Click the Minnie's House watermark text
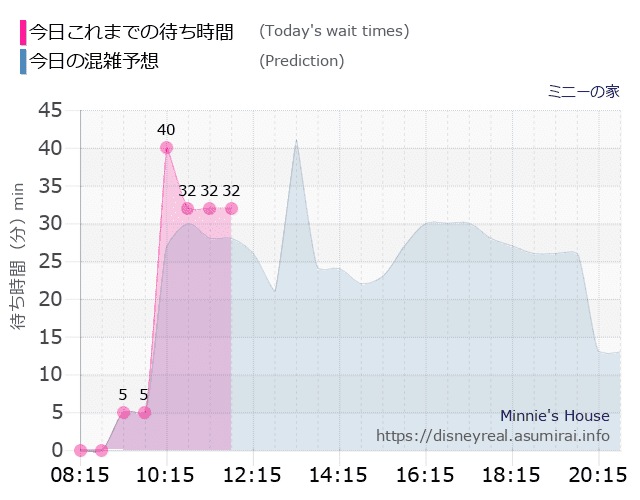Image resolution: width=640 pixels, height=500 pixels. (554, 416)
